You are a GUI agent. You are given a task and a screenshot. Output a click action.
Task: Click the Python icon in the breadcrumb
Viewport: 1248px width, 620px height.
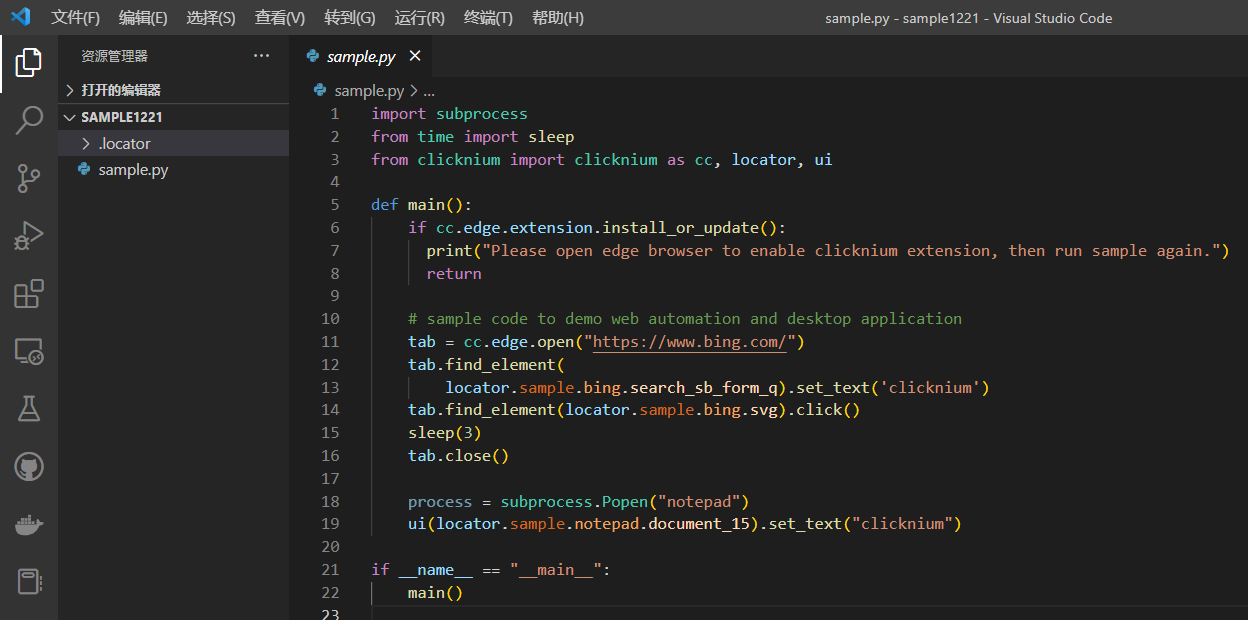pyautogui.click(x=320, y=90)
